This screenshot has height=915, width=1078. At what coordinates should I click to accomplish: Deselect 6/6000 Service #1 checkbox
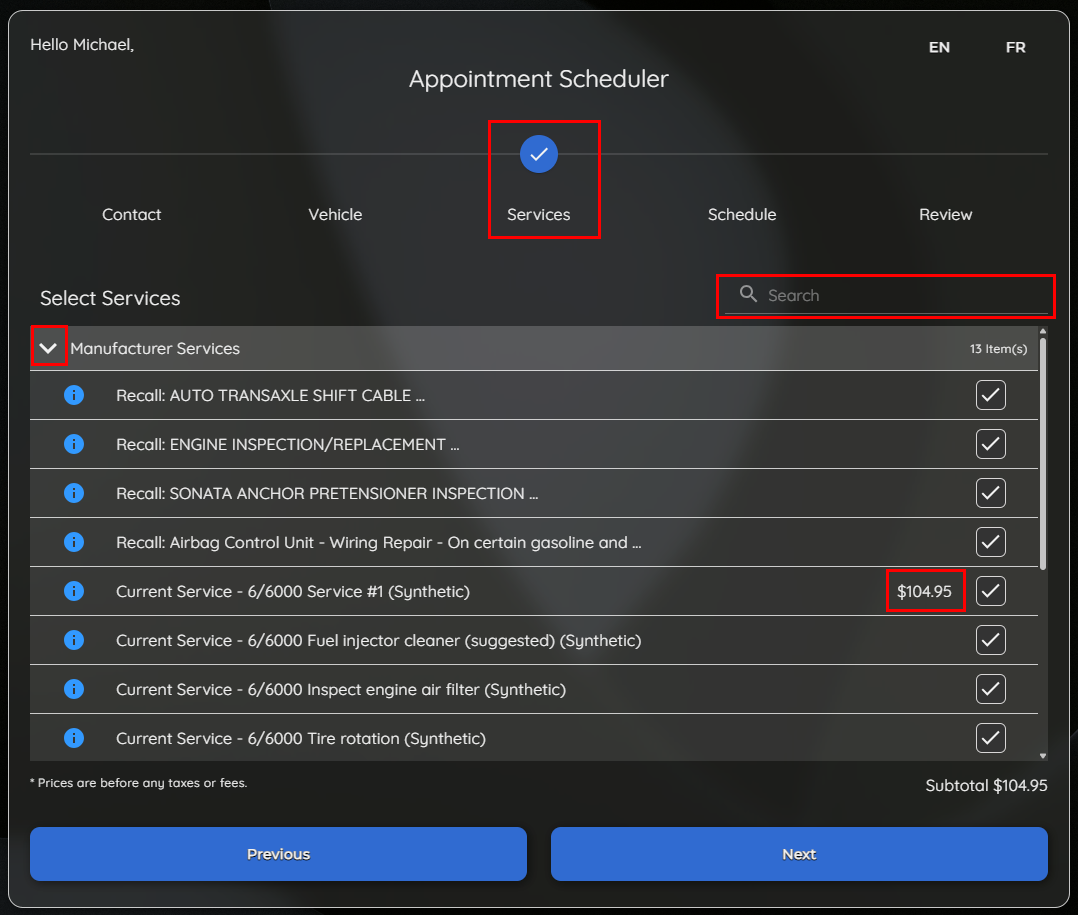[x=990, y=591]
